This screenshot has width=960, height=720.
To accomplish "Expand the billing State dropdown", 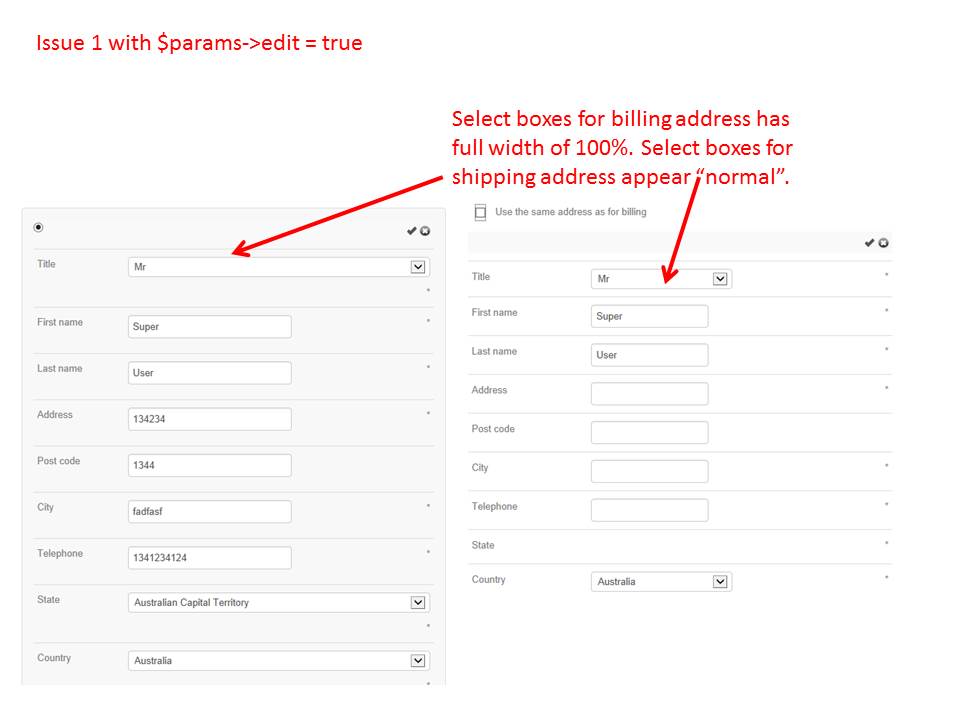I will click(279, 603).
